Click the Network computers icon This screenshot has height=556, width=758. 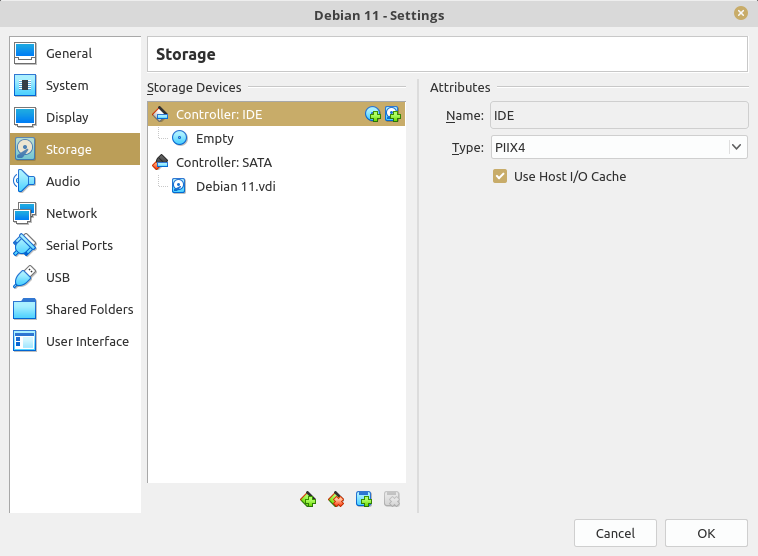point(25,213)
